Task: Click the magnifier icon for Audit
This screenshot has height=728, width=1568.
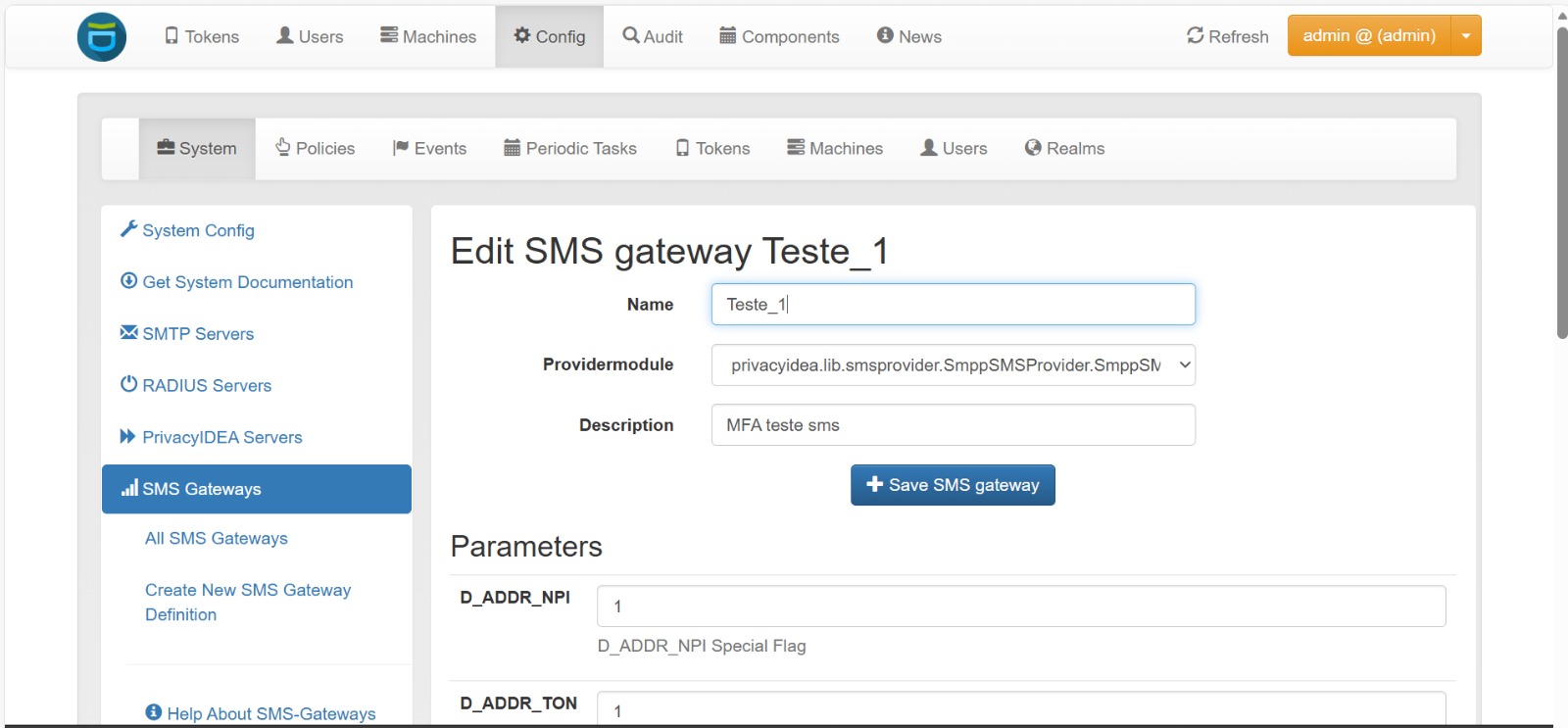Action: tap(631, 35)
